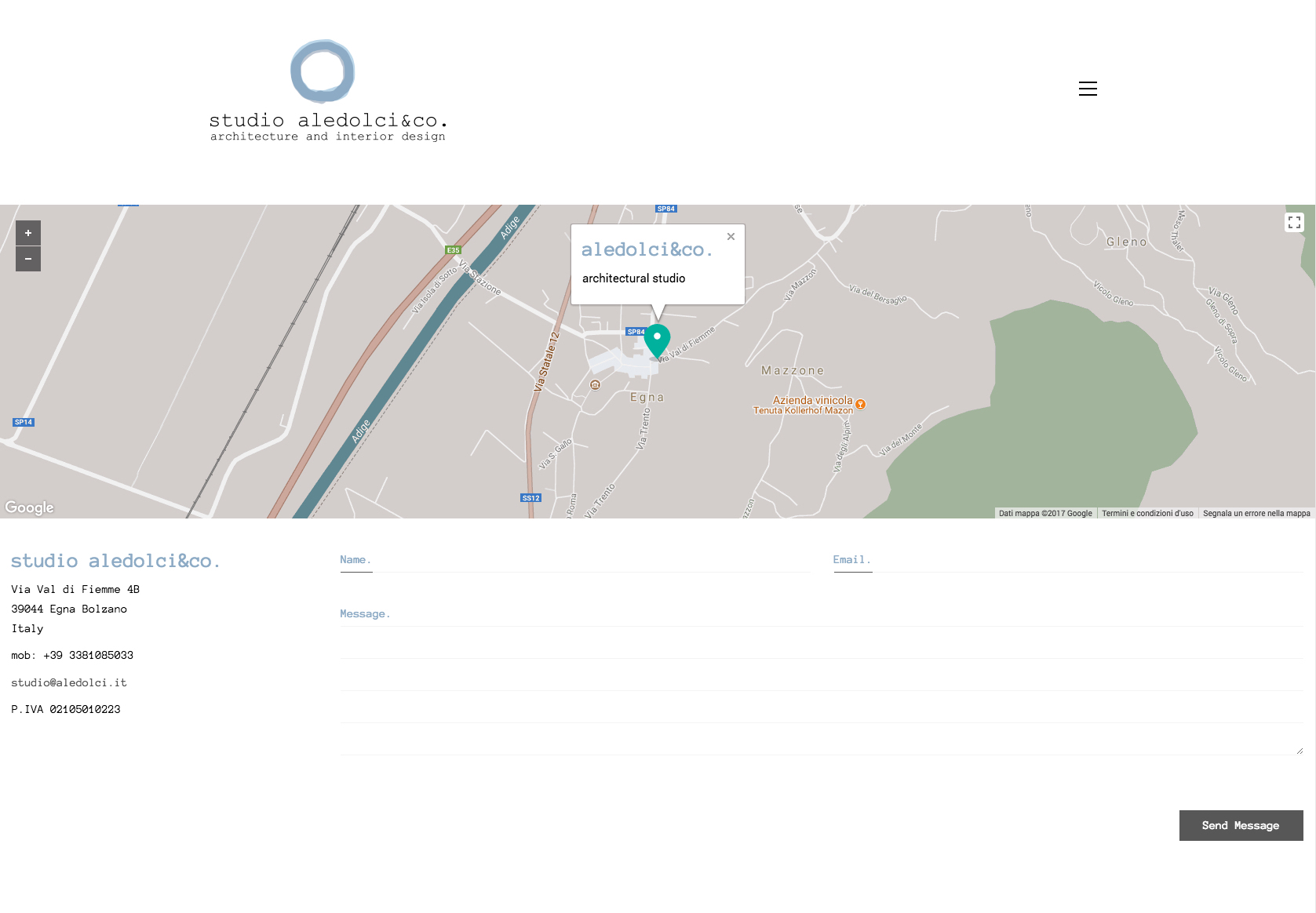Viewport: 1316px width, 913px height.
Task: Click the blue studio aledolci&co. contact heading
Action: [x=115, y=561]
